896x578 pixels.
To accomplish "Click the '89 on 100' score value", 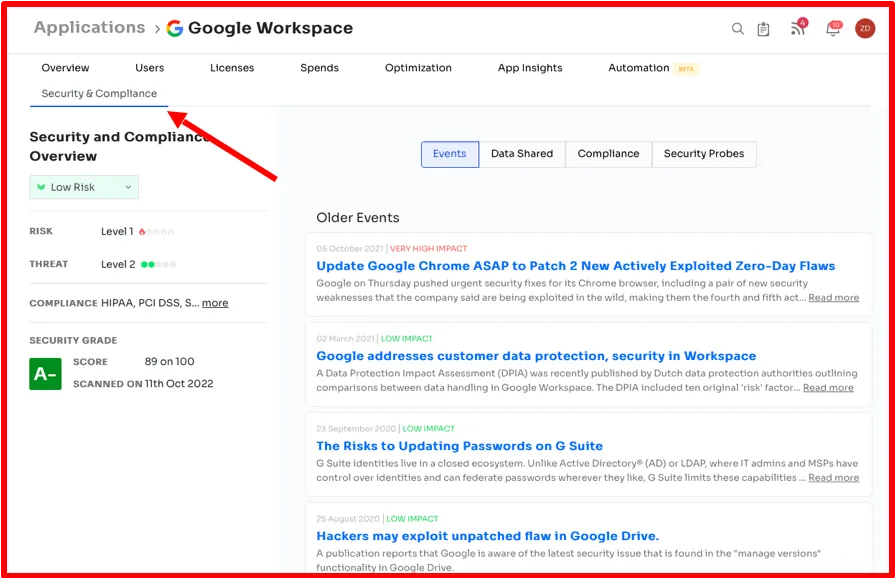I will coord(169,362).
